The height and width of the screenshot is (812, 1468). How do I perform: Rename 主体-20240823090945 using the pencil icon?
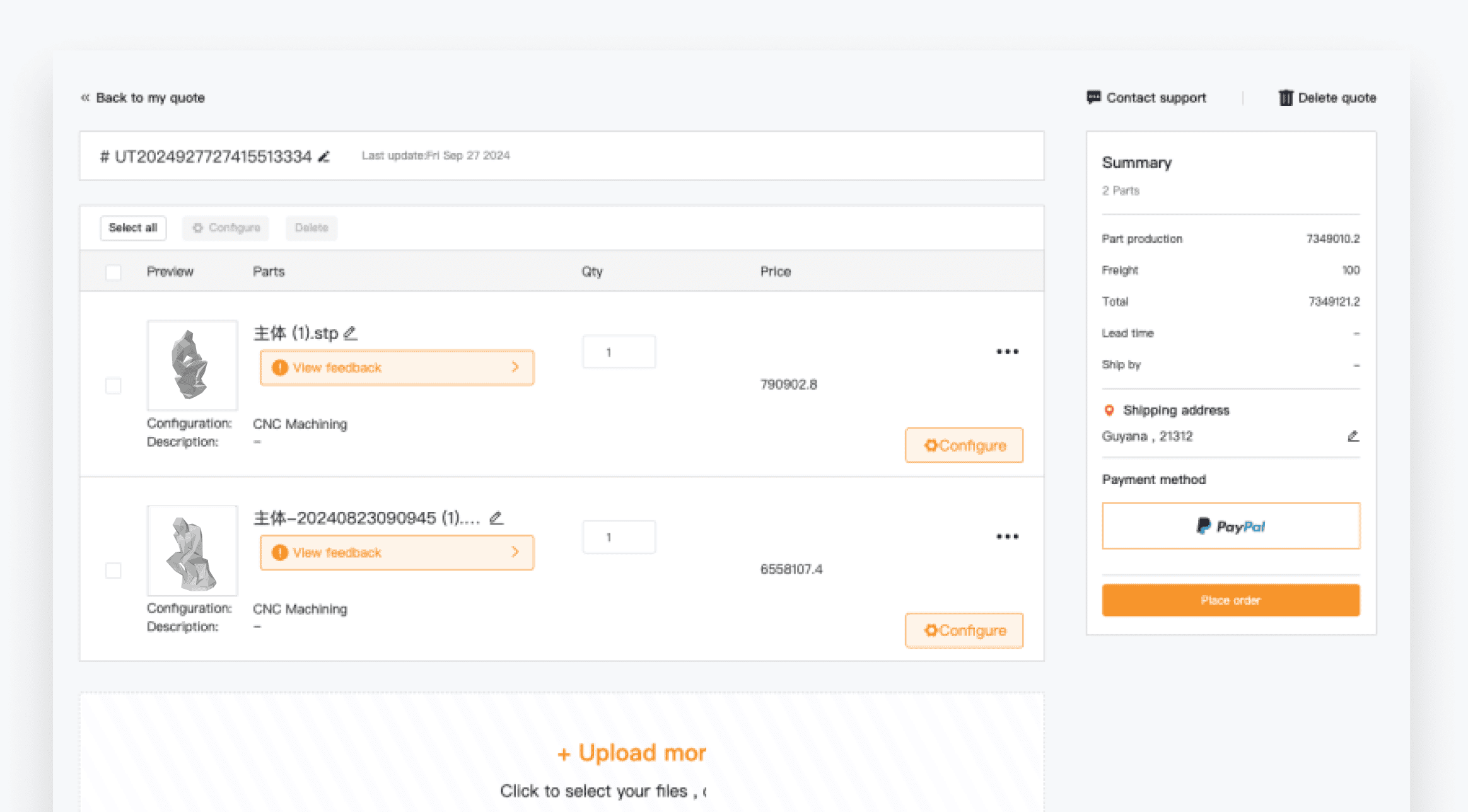tap(496, 518)
